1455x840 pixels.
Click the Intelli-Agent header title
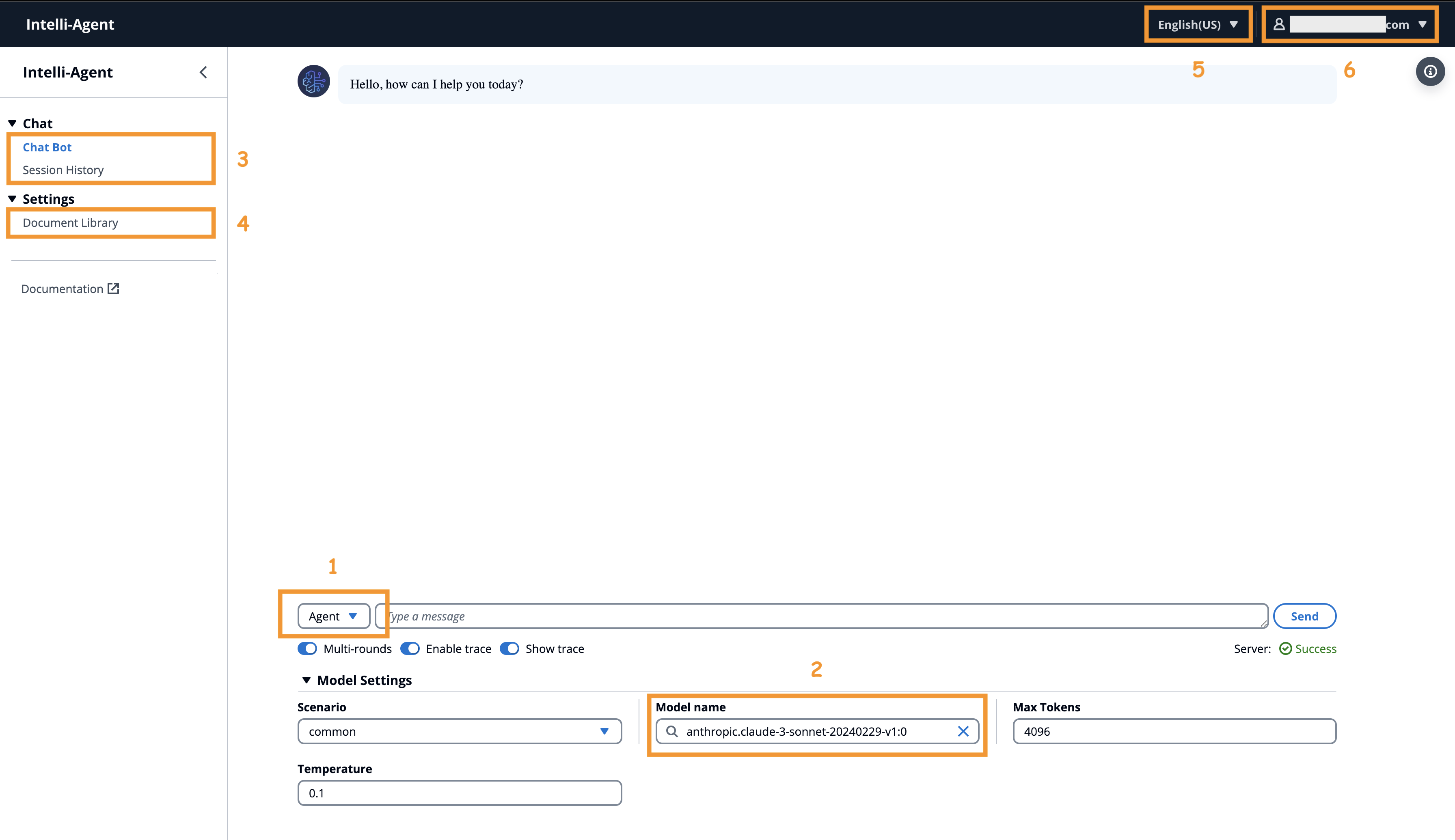point(70,24)
